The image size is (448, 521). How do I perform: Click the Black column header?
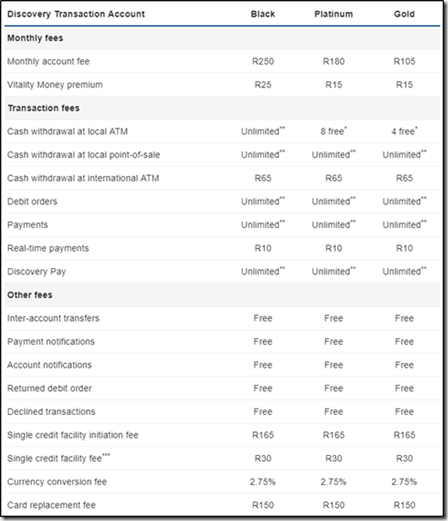(x=263, y=14)
